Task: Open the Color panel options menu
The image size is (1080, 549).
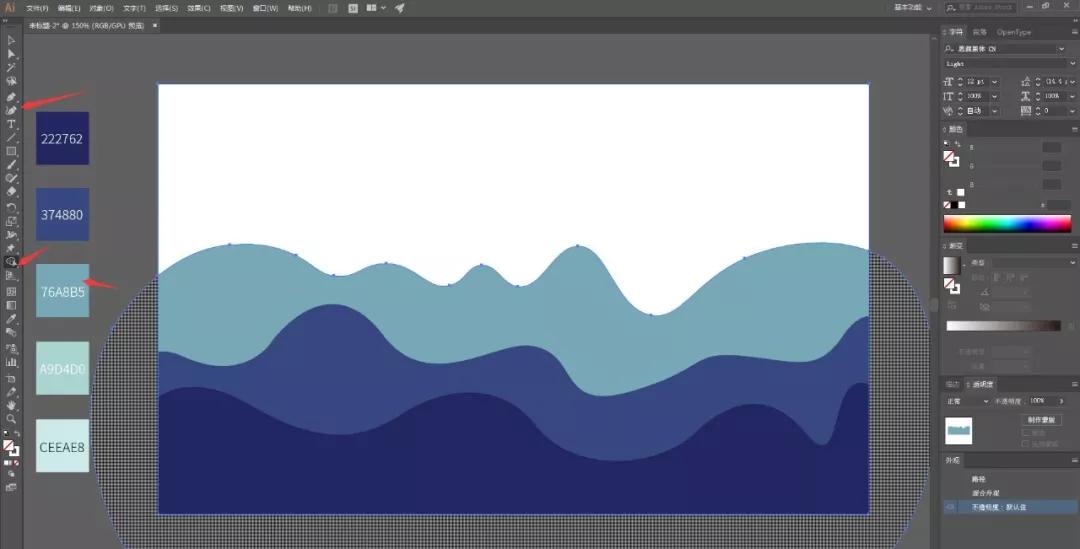Action: (1074, 130)
